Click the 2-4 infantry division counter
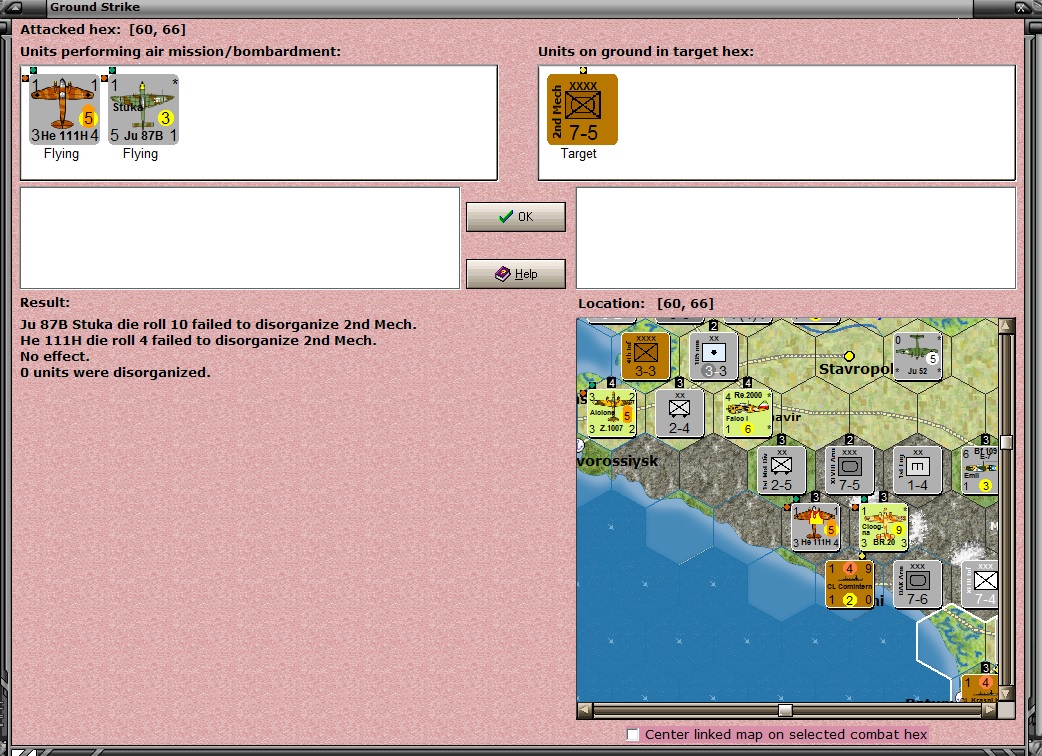This screenshot has height=756, width=1042. click(679, 413)
